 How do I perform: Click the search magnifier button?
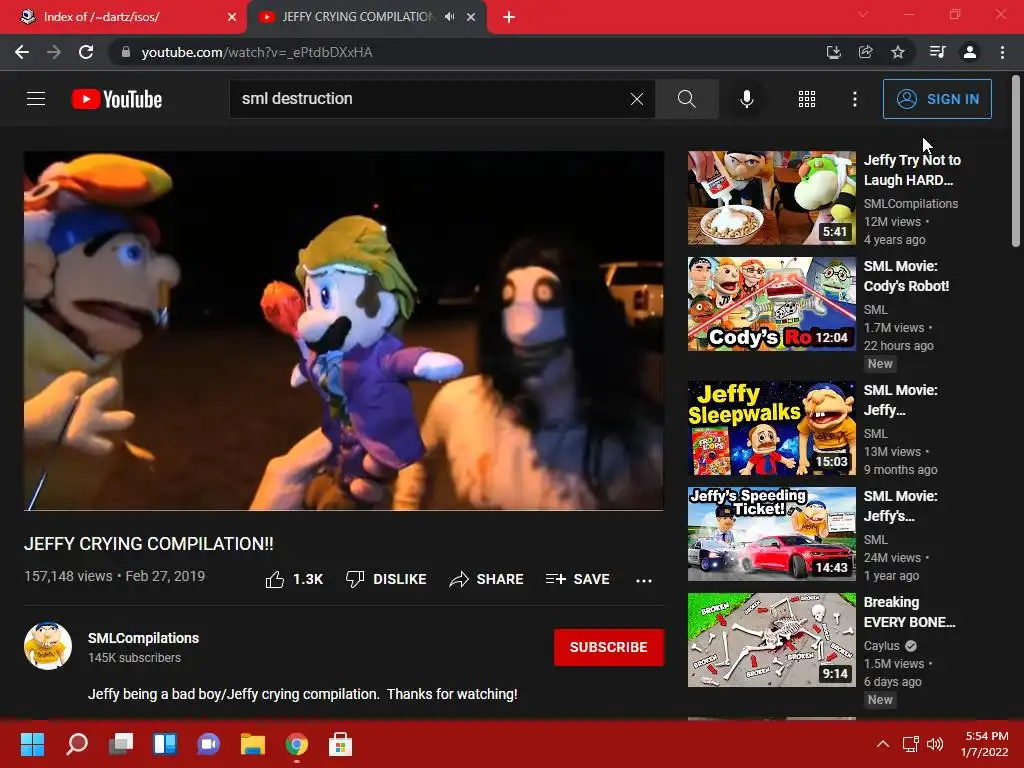tap(686, 99)
